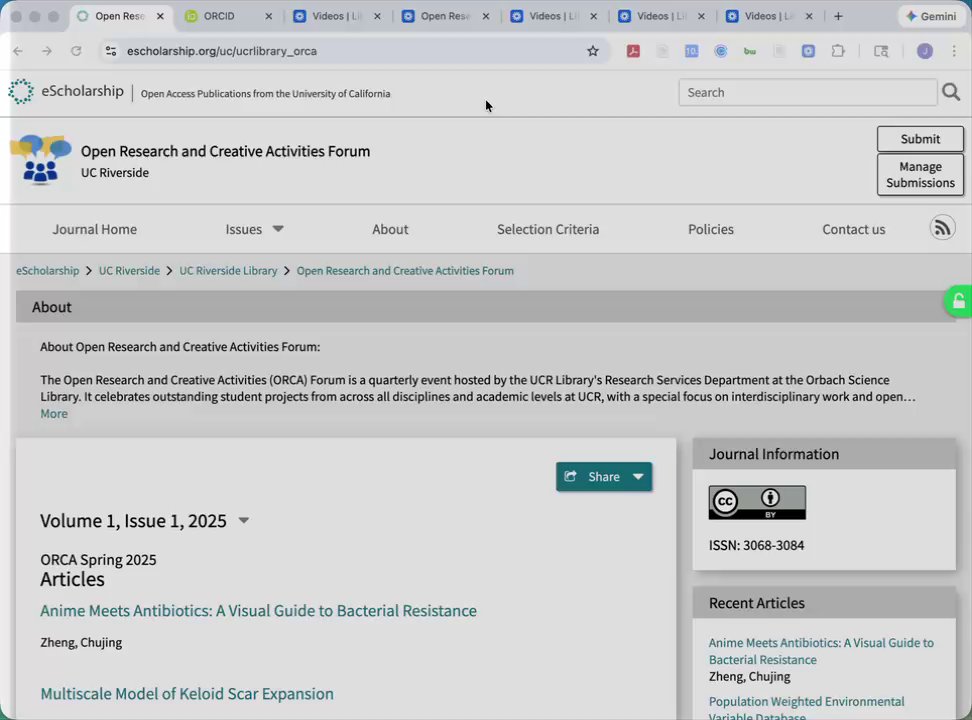Open Anime Meets Antibiotics in Recent Articles
This screenshot has width=972, height=720.
(821, 651)
